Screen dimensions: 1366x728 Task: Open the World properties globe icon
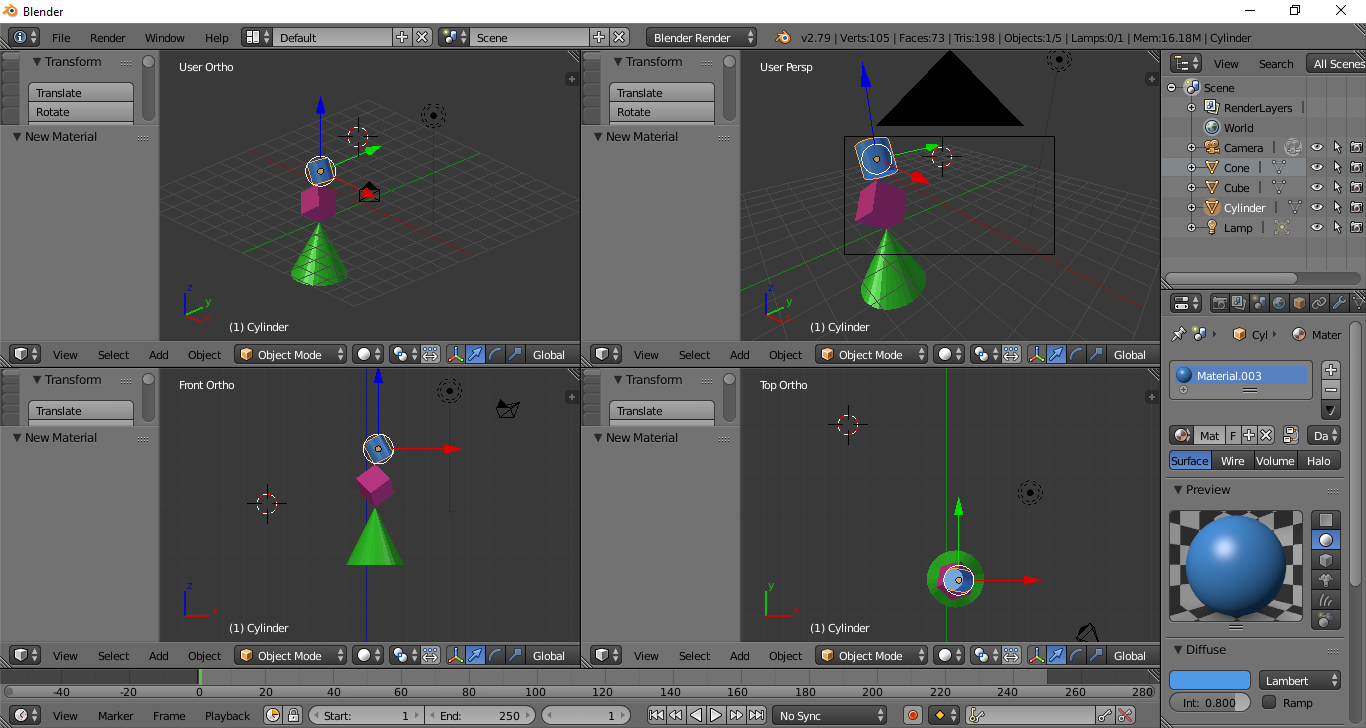coord(1279,302)
